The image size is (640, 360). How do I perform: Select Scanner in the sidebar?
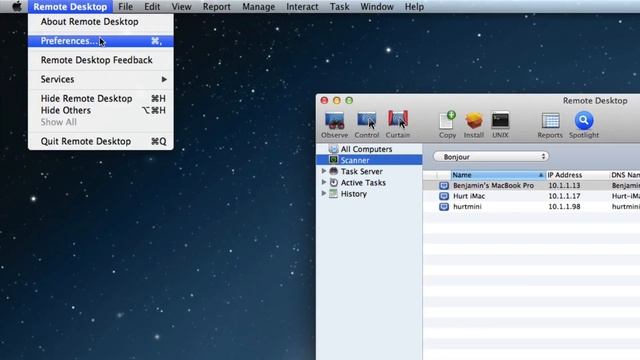point(369,160)
